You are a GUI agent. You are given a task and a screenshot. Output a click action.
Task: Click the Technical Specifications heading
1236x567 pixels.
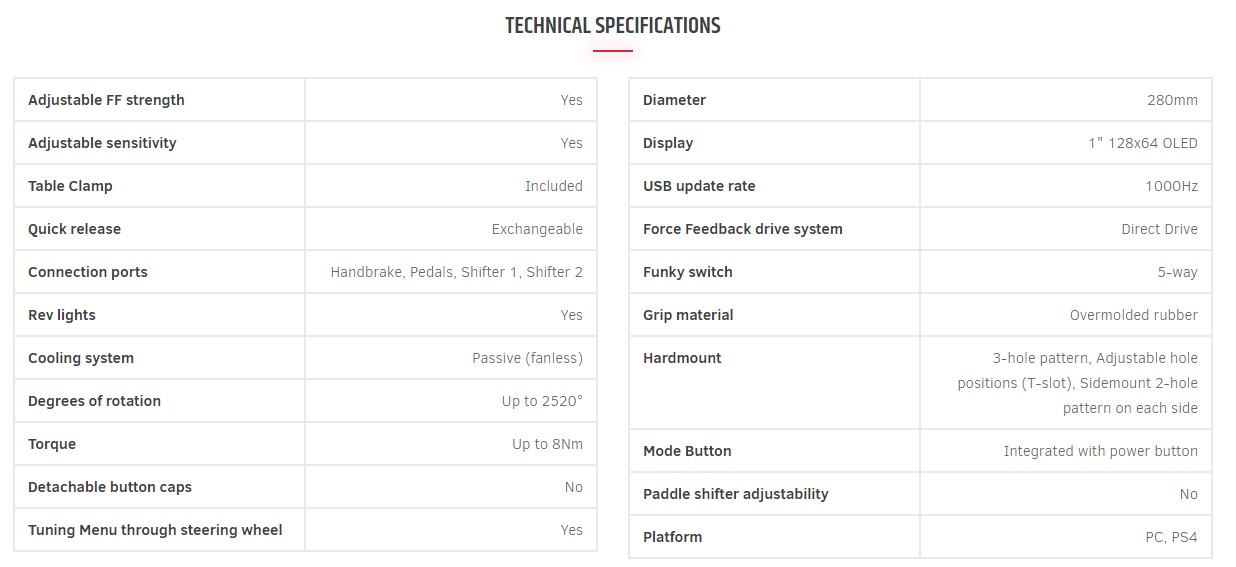612,26
